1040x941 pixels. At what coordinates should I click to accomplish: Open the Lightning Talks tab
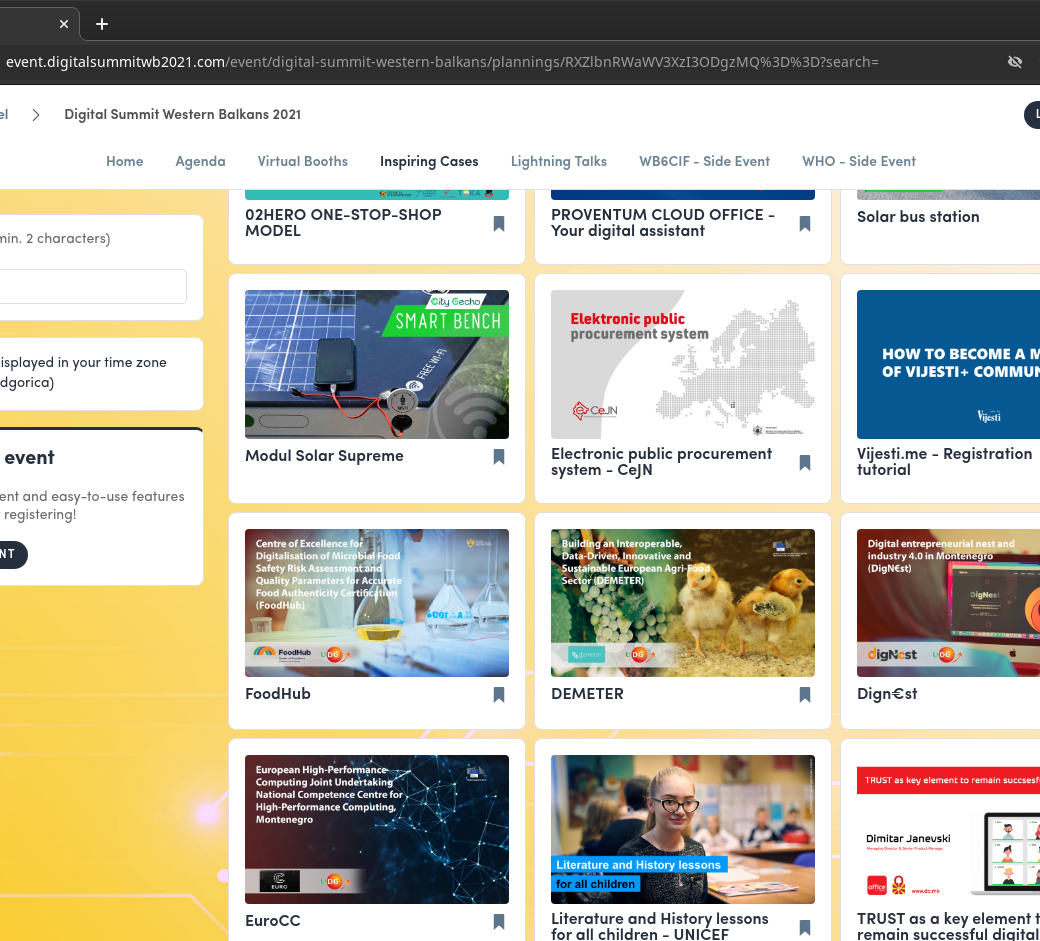click(x=558, y=161)
